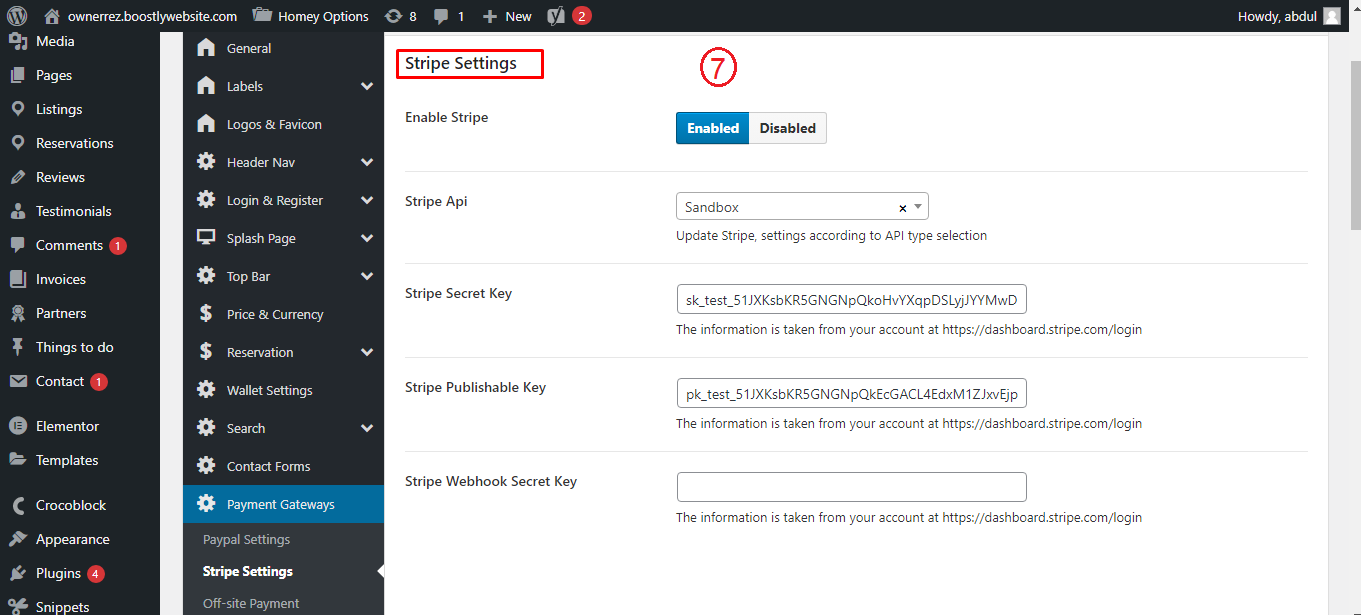Open the Stripe Api Sandbox dropdown
The width and height of the screenshot is (1361, 615).
tap(802, 207)
